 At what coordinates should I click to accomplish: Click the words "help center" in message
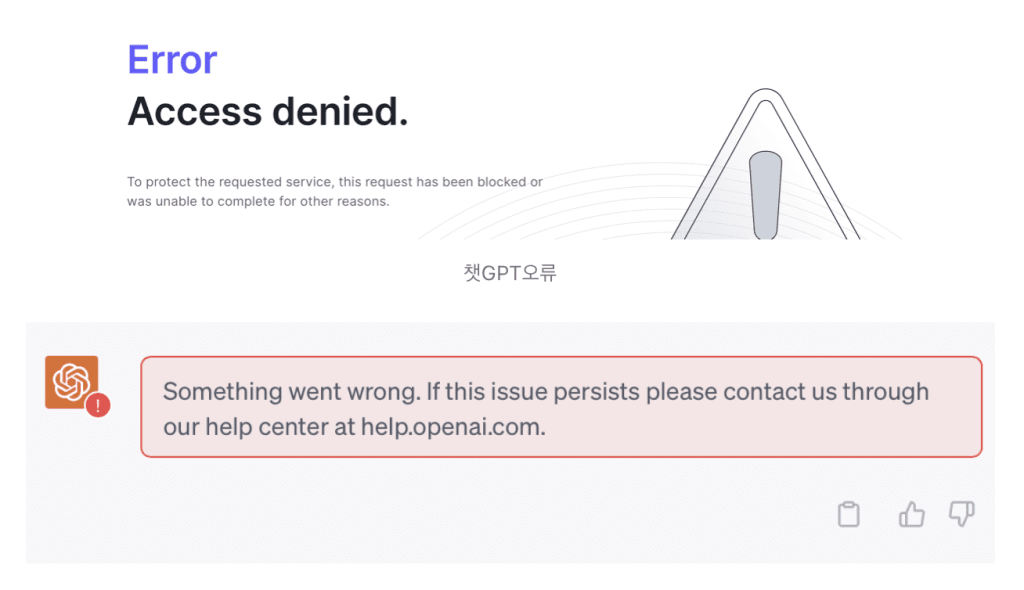pyautogui.click(x=260, y=427)
